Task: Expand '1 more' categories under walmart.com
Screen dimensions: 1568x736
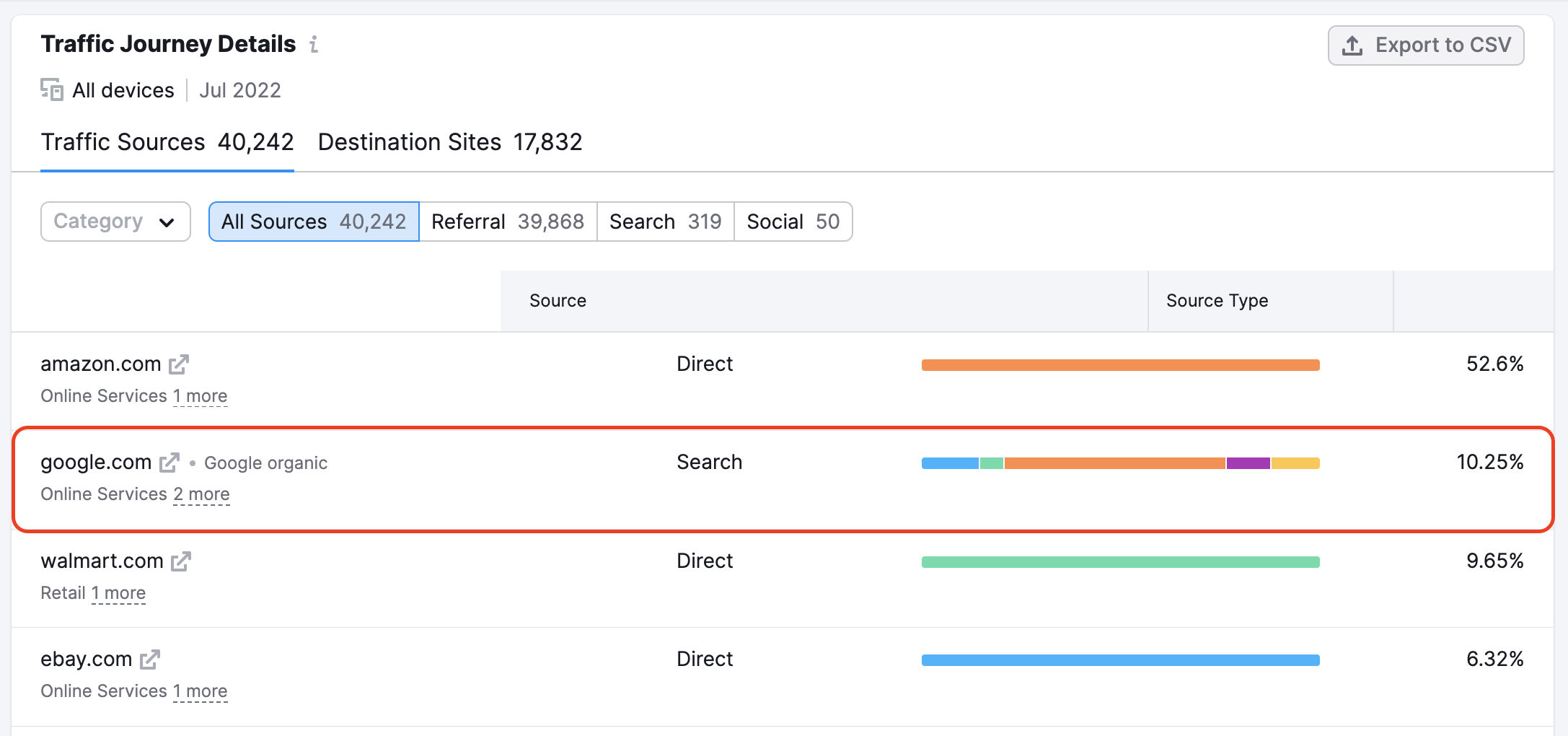Action: pyautogui.click(x=118, y=593)
